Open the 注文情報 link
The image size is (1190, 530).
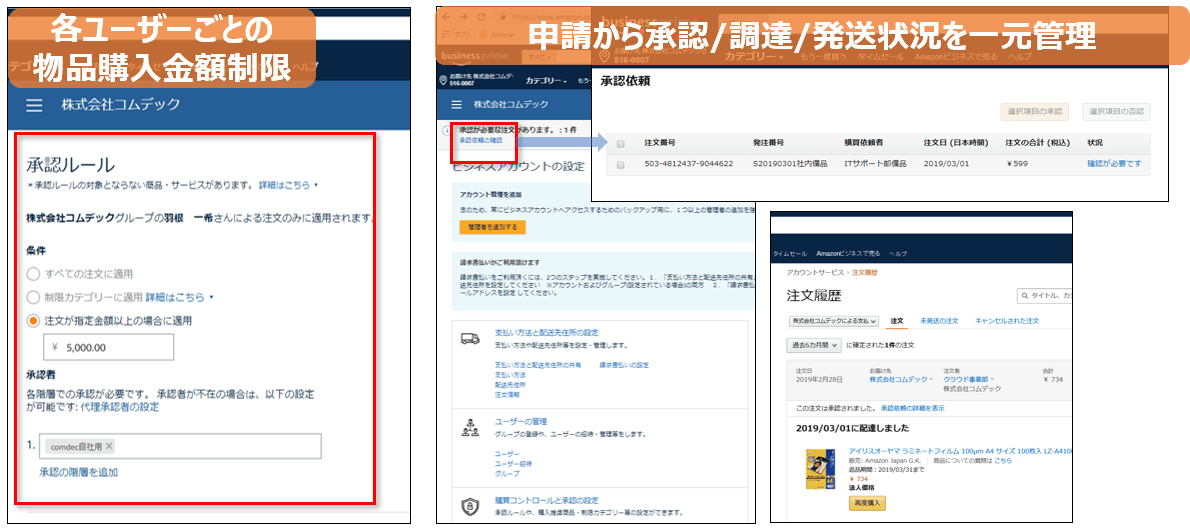click(506, 395)
